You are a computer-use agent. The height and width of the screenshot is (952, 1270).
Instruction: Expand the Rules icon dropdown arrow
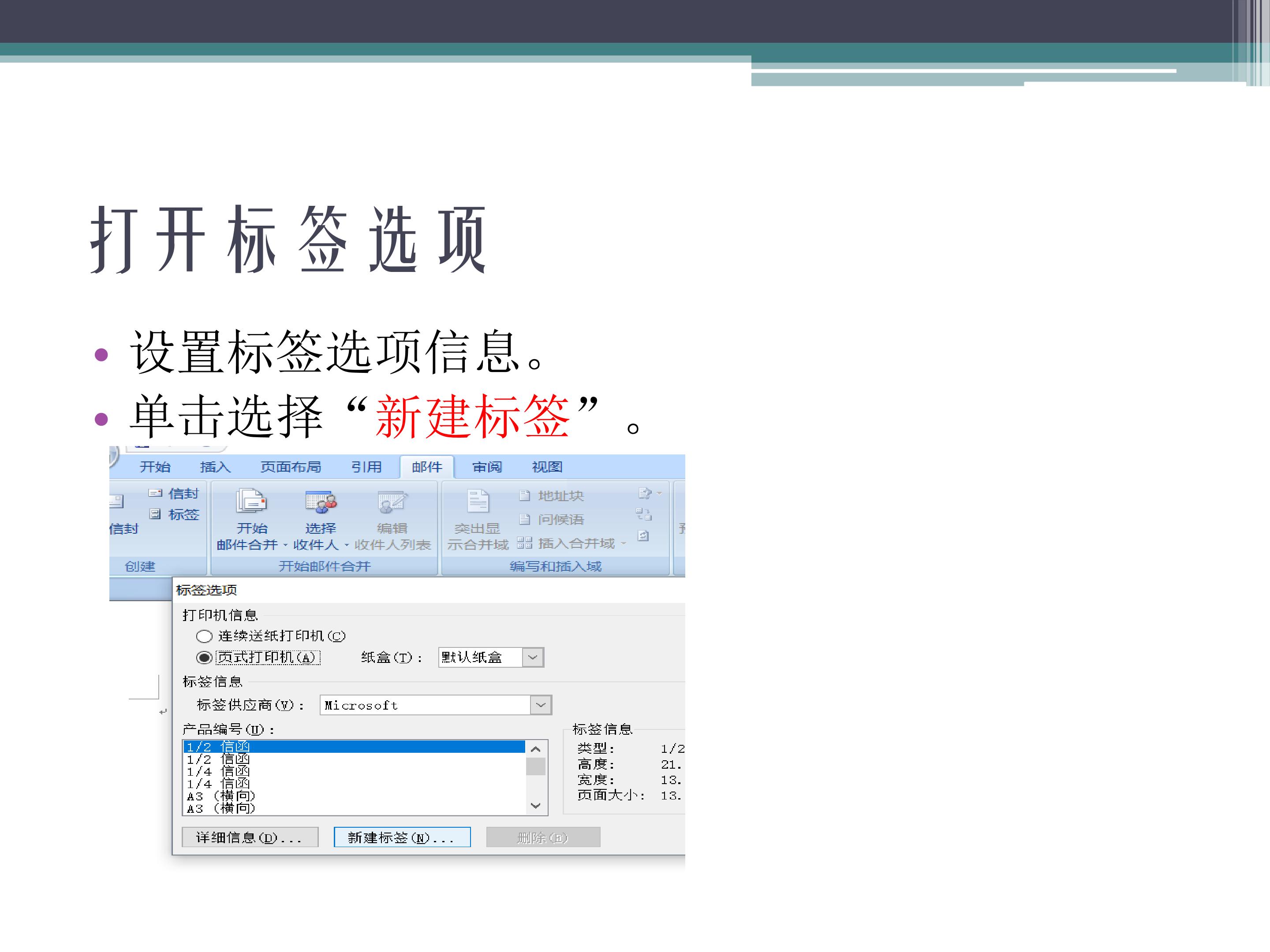pos(659,493)
